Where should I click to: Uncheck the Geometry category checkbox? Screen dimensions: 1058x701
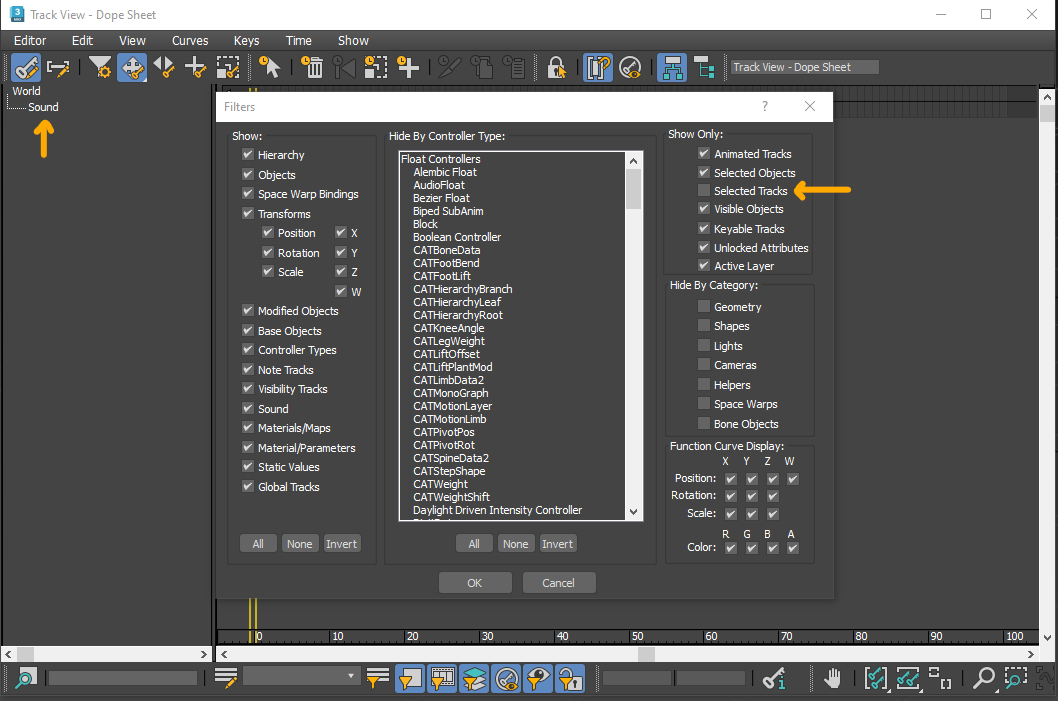[703, 306]
